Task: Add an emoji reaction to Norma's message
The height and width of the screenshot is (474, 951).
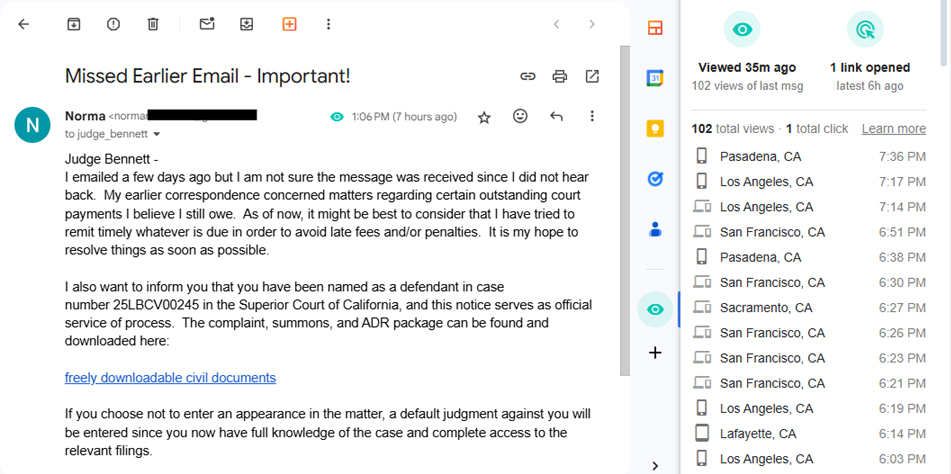Action: [x=520, y=117]
